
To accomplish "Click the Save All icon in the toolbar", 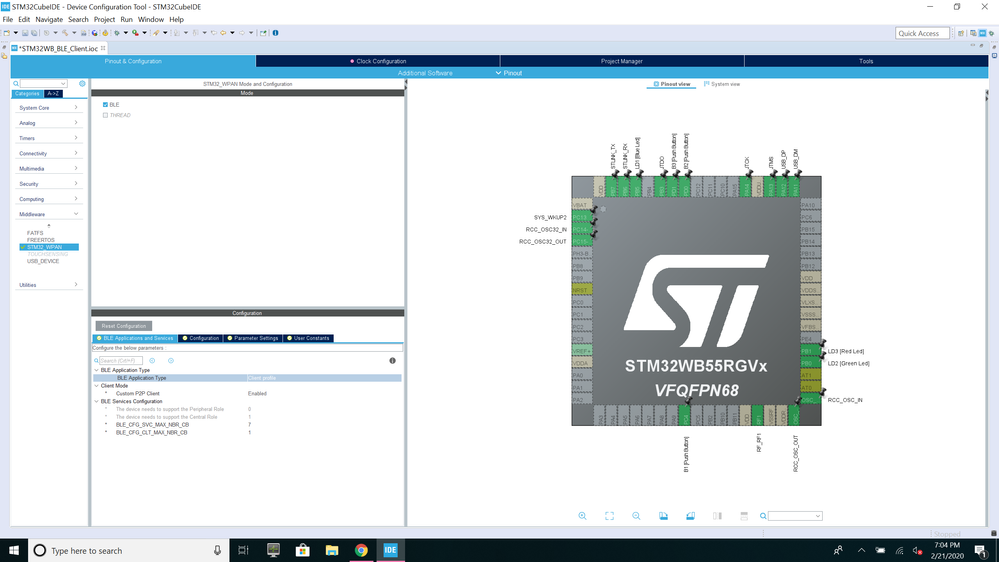I will click(x=34, y=33).
